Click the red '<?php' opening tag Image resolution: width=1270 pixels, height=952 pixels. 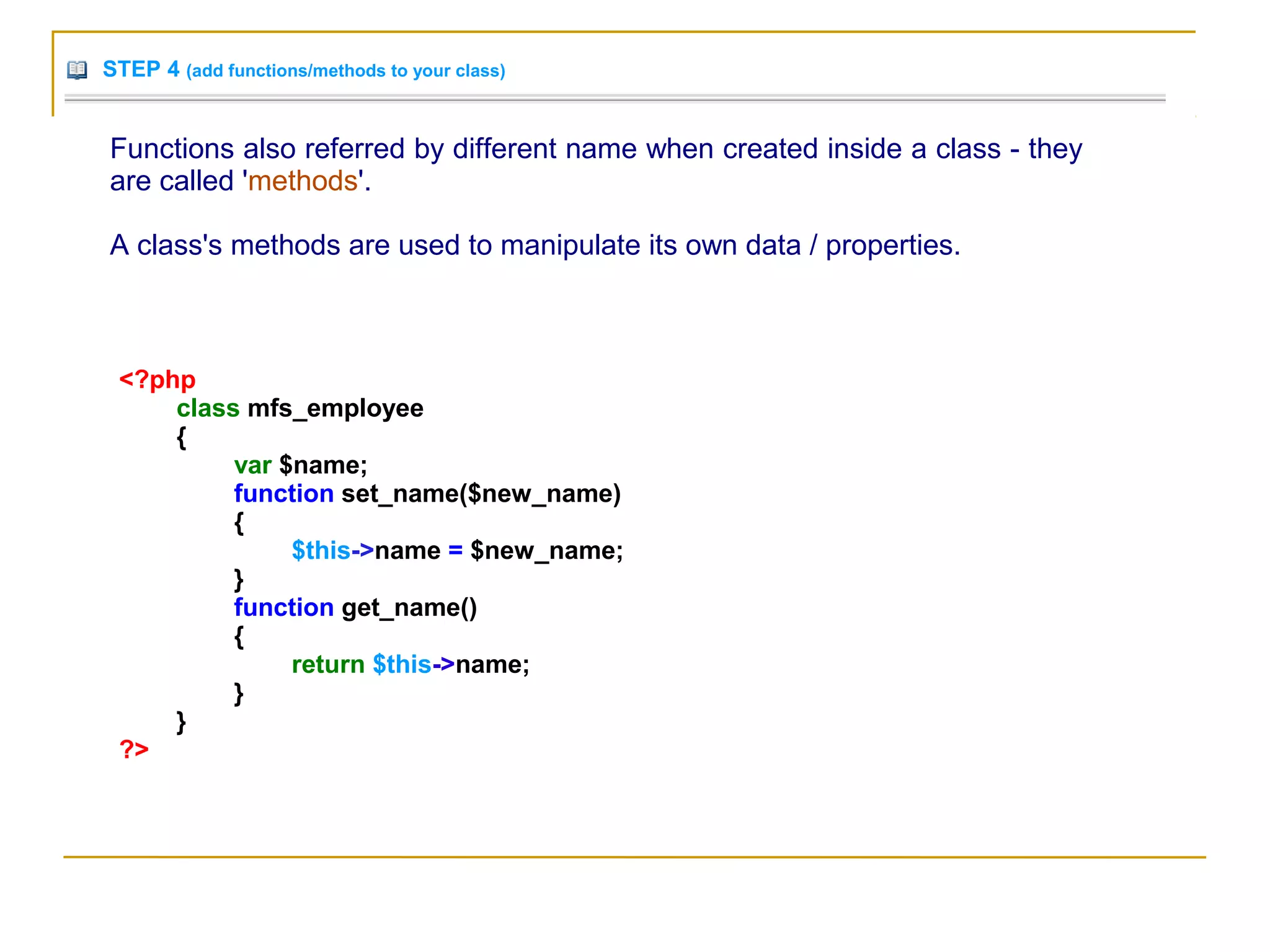tap(158, 380)
